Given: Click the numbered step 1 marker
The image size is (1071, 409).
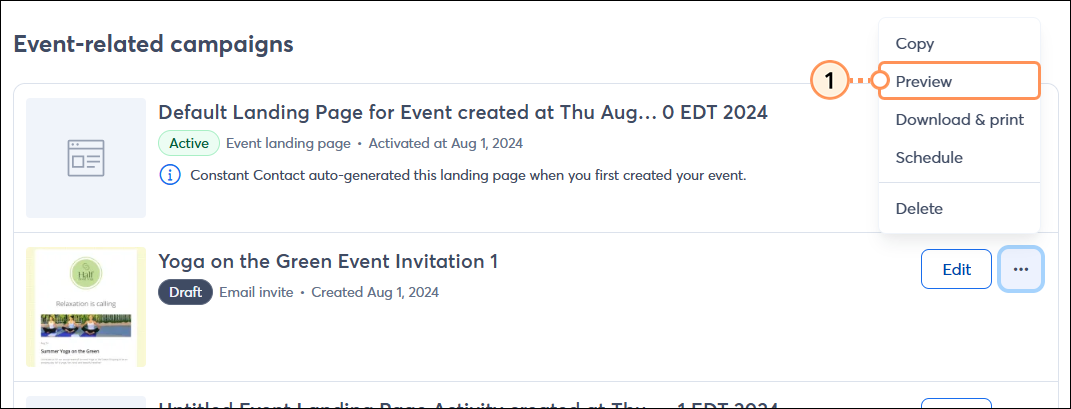Looking at the screenshot, I should tap(829, 81).
